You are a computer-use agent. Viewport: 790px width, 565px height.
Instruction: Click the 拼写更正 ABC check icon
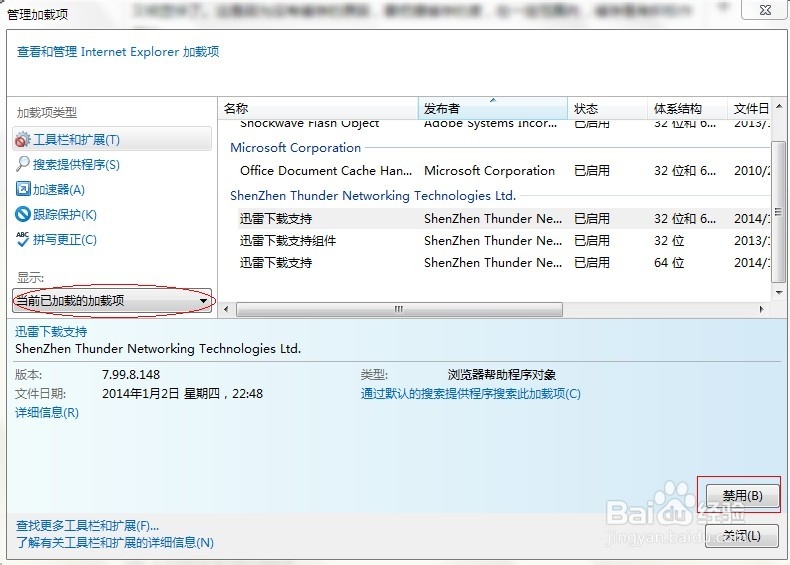coord(23,239)
